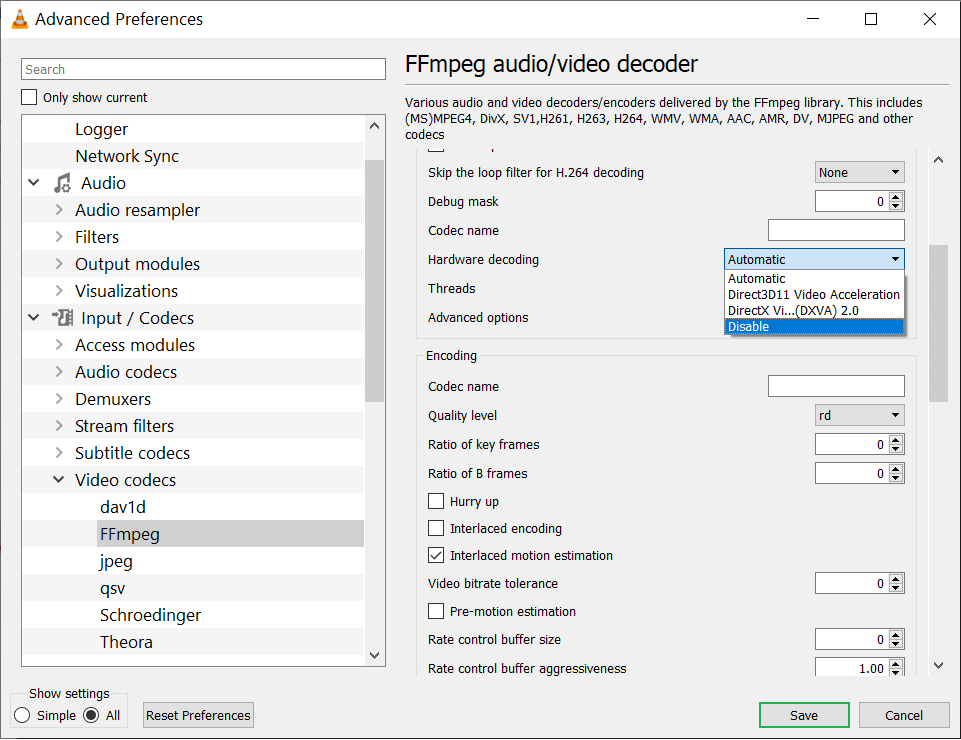Collapse the Audio tree section

click(x=34, y=183)
